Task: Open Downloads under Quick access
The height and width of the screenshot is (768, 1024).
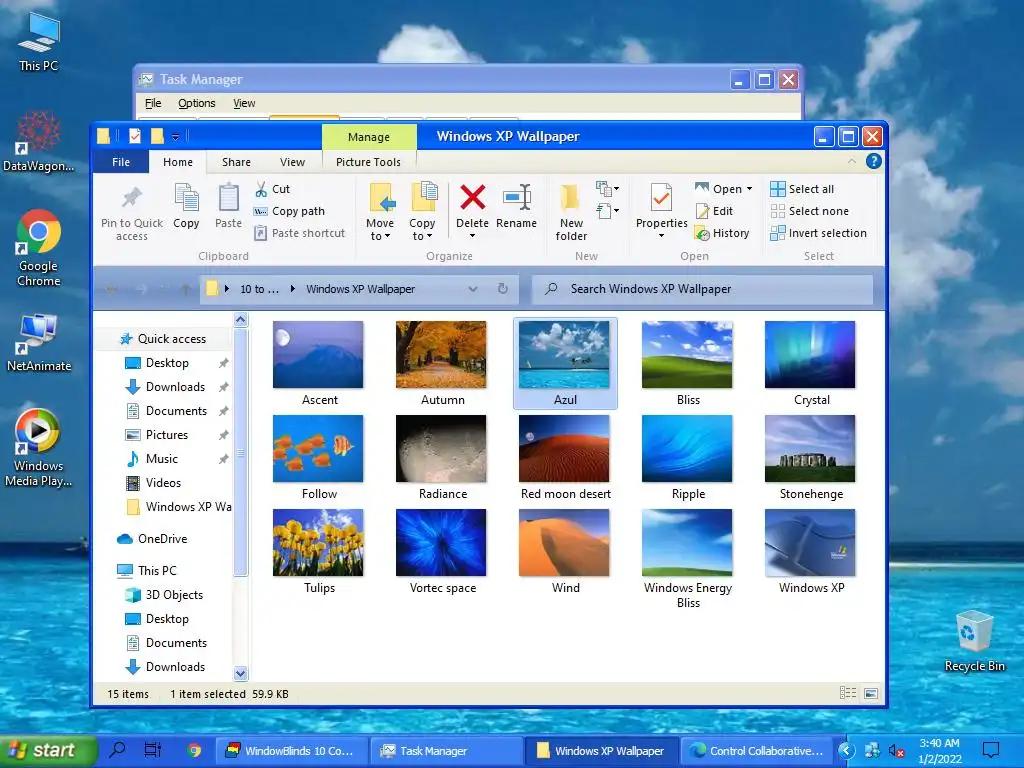Action: point(165,387)
